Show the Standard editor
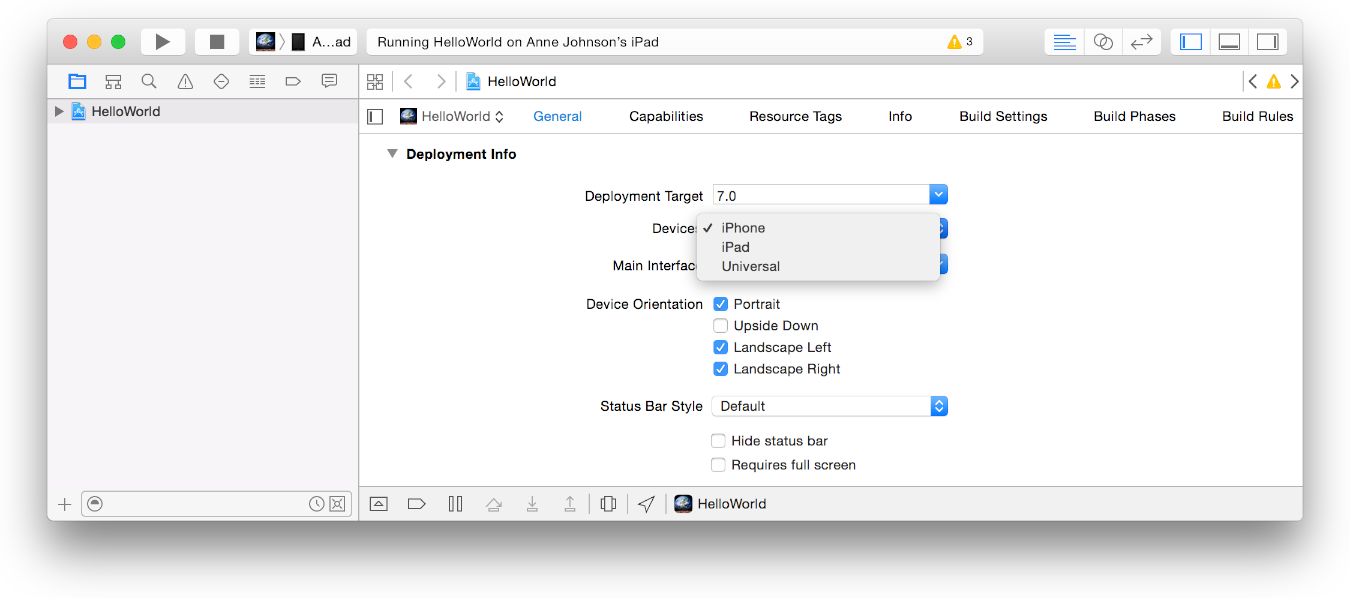 tap(1066, 42)
